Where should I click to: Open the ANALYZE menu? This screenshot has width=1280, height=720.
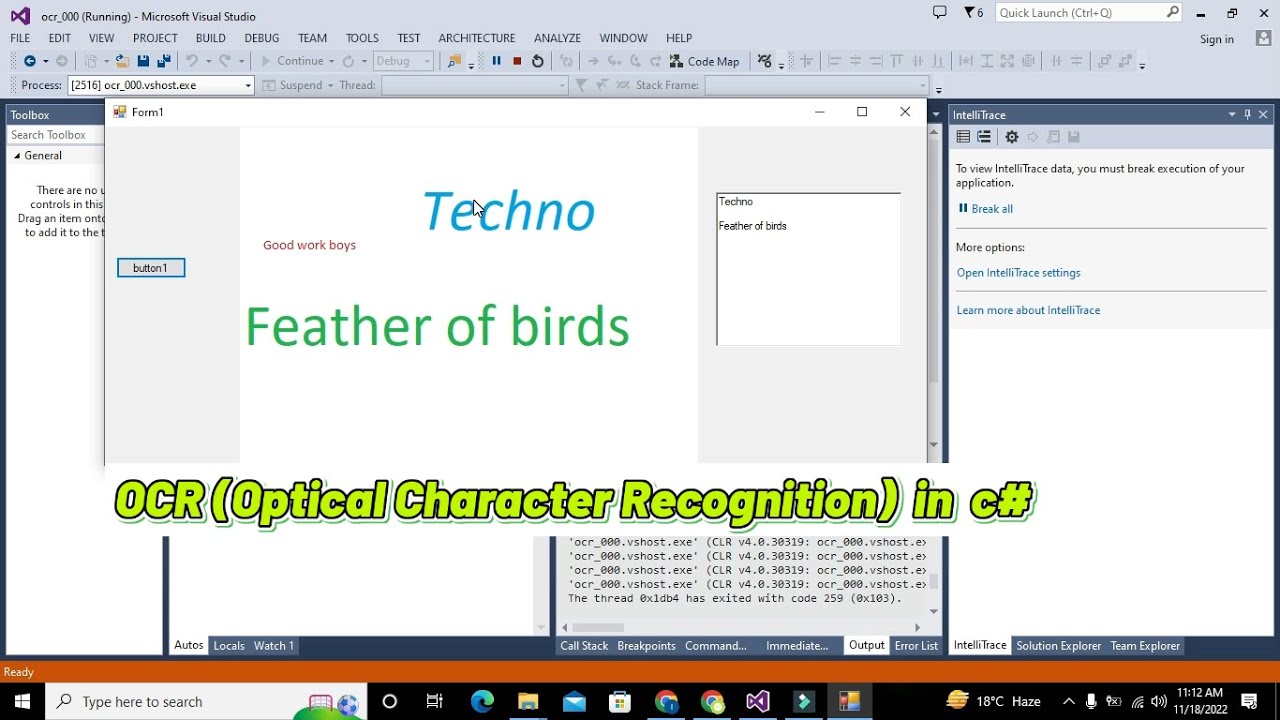558,38
